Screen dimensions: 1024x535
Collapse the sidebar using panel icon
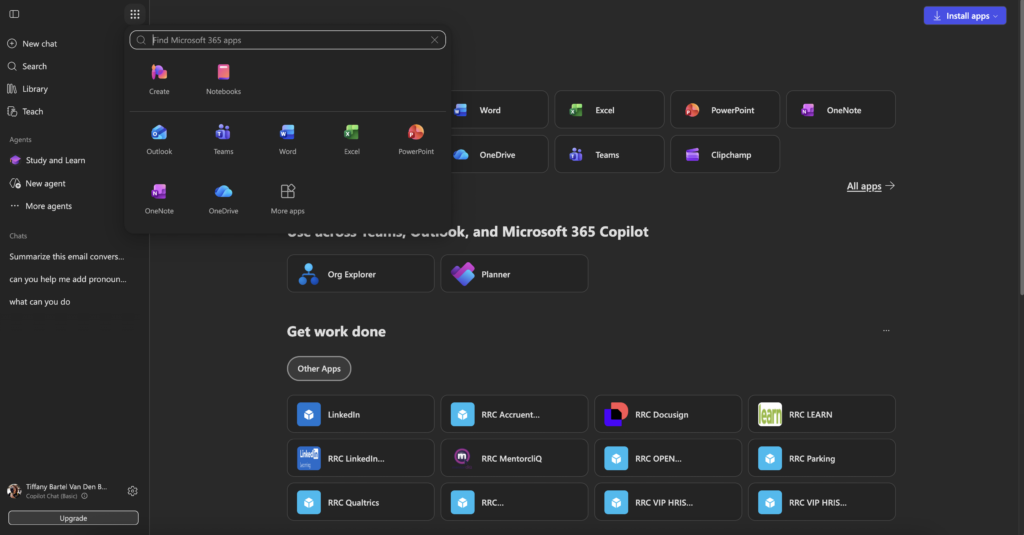[x=14, y=14]
